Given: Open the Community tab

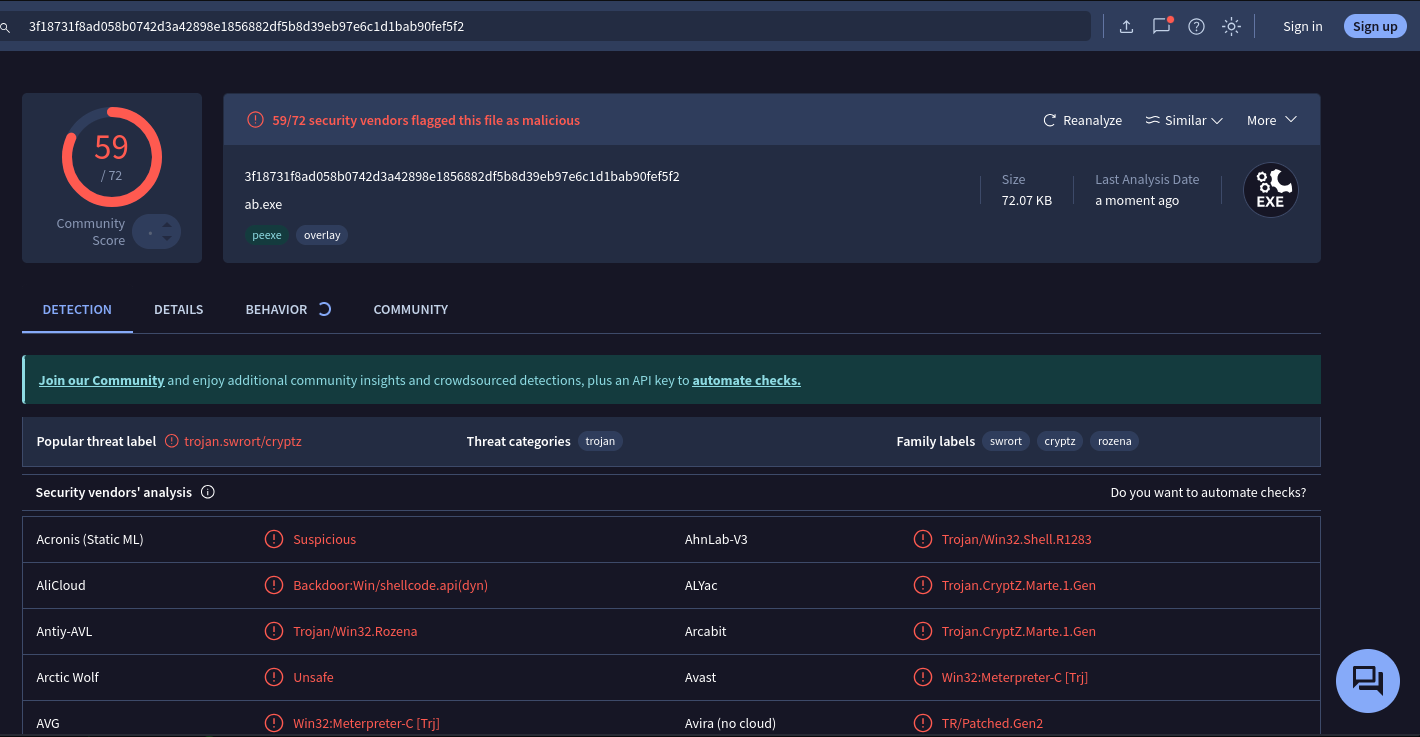Looking at the screenshot, I should coord(411,309).
